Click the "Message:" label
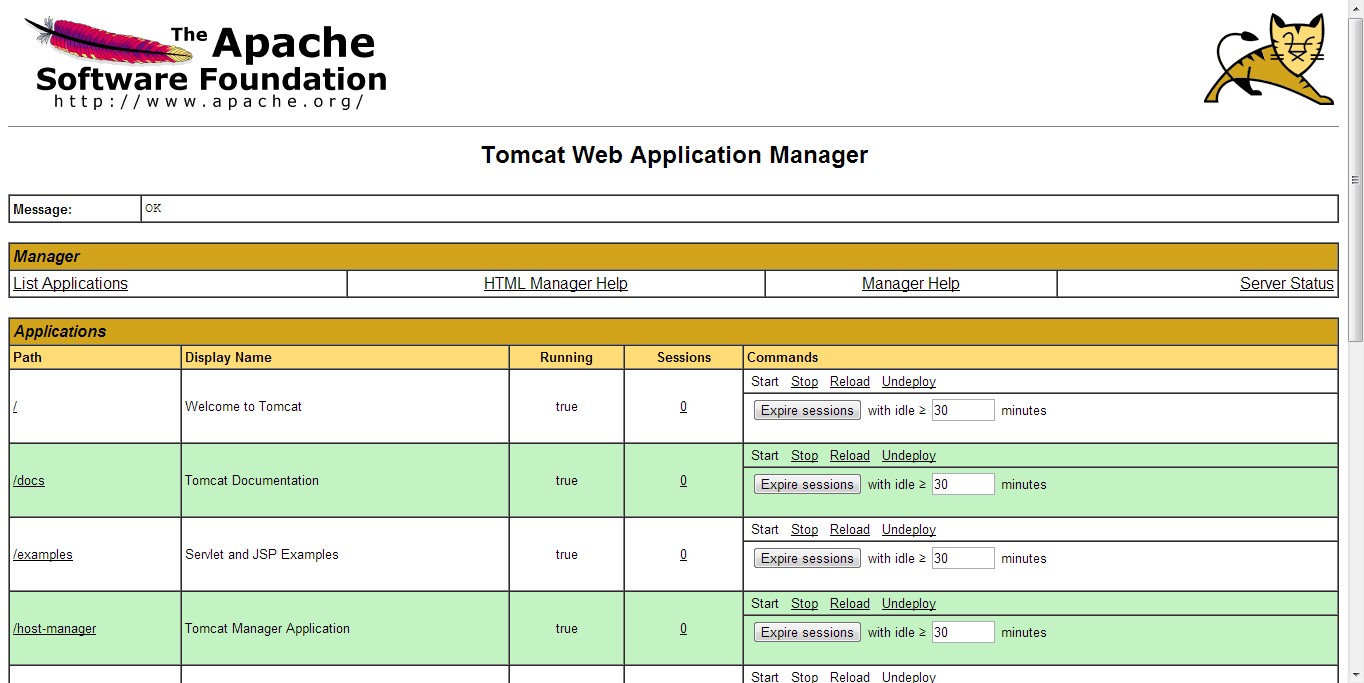 (42, 210)
